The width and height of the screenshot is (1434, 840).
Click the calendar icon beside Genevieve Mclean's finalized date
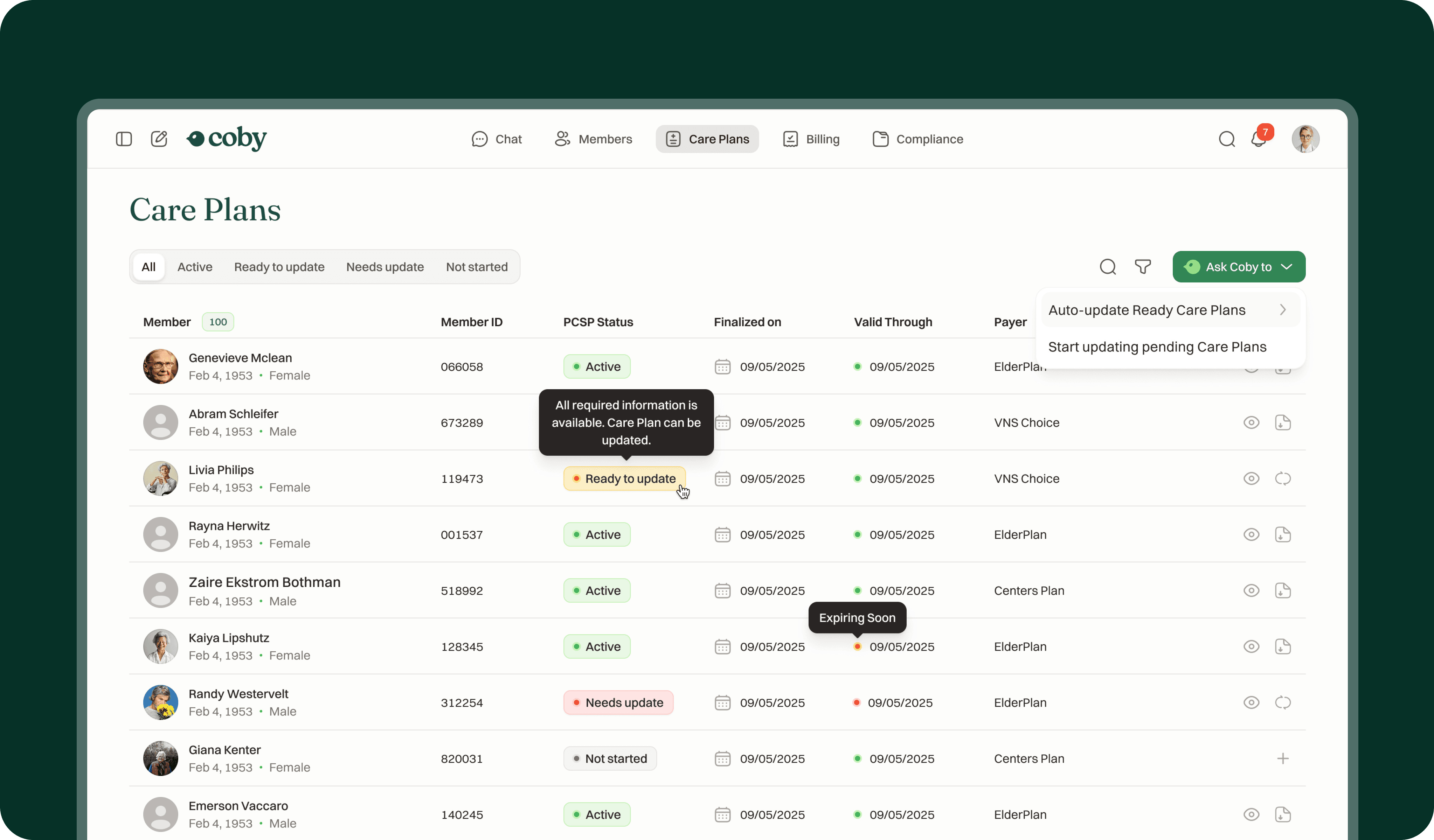[x=723, y=367]
